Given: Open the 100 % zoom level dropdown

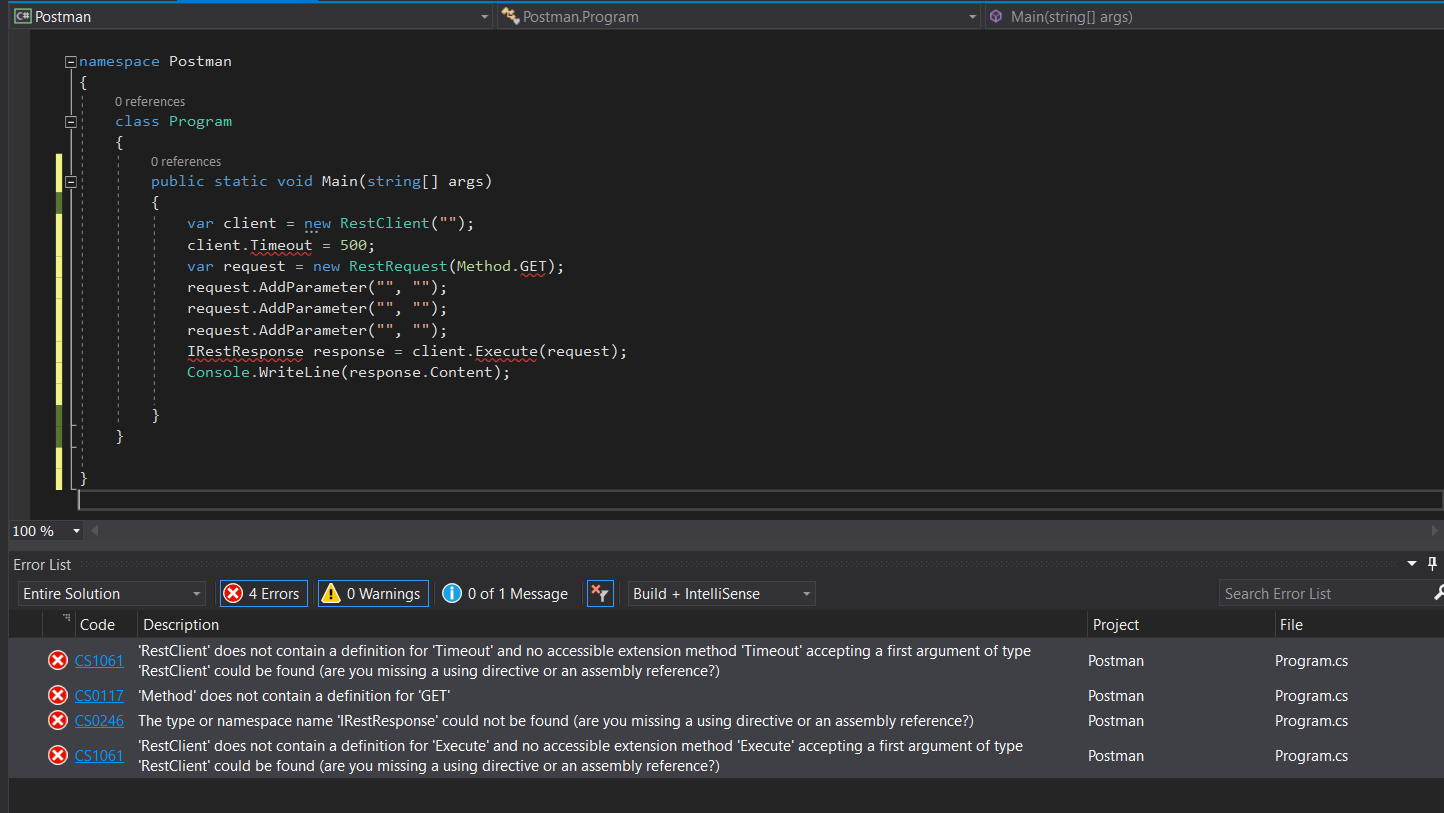Looking at the screenshot, I should point(75,531).
